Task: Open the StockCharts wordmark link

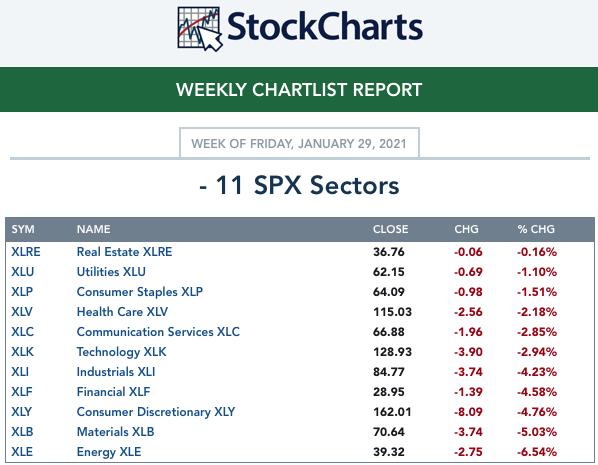Action: tap(325, 27)
